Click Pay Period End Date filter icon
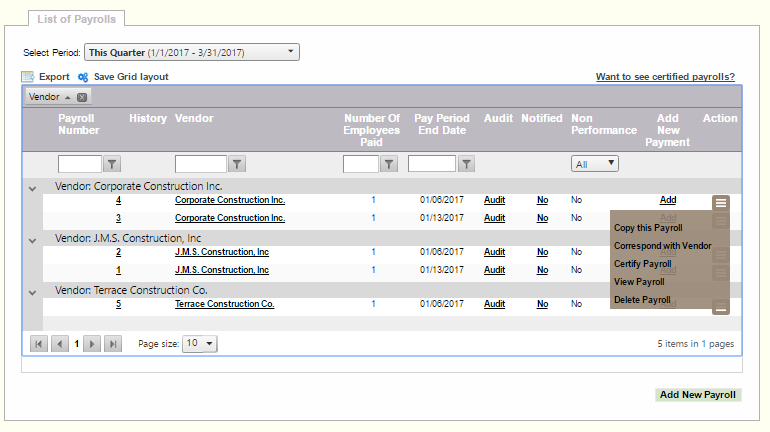The width and height of the screenshot is (770, 432). coord(466,164)
